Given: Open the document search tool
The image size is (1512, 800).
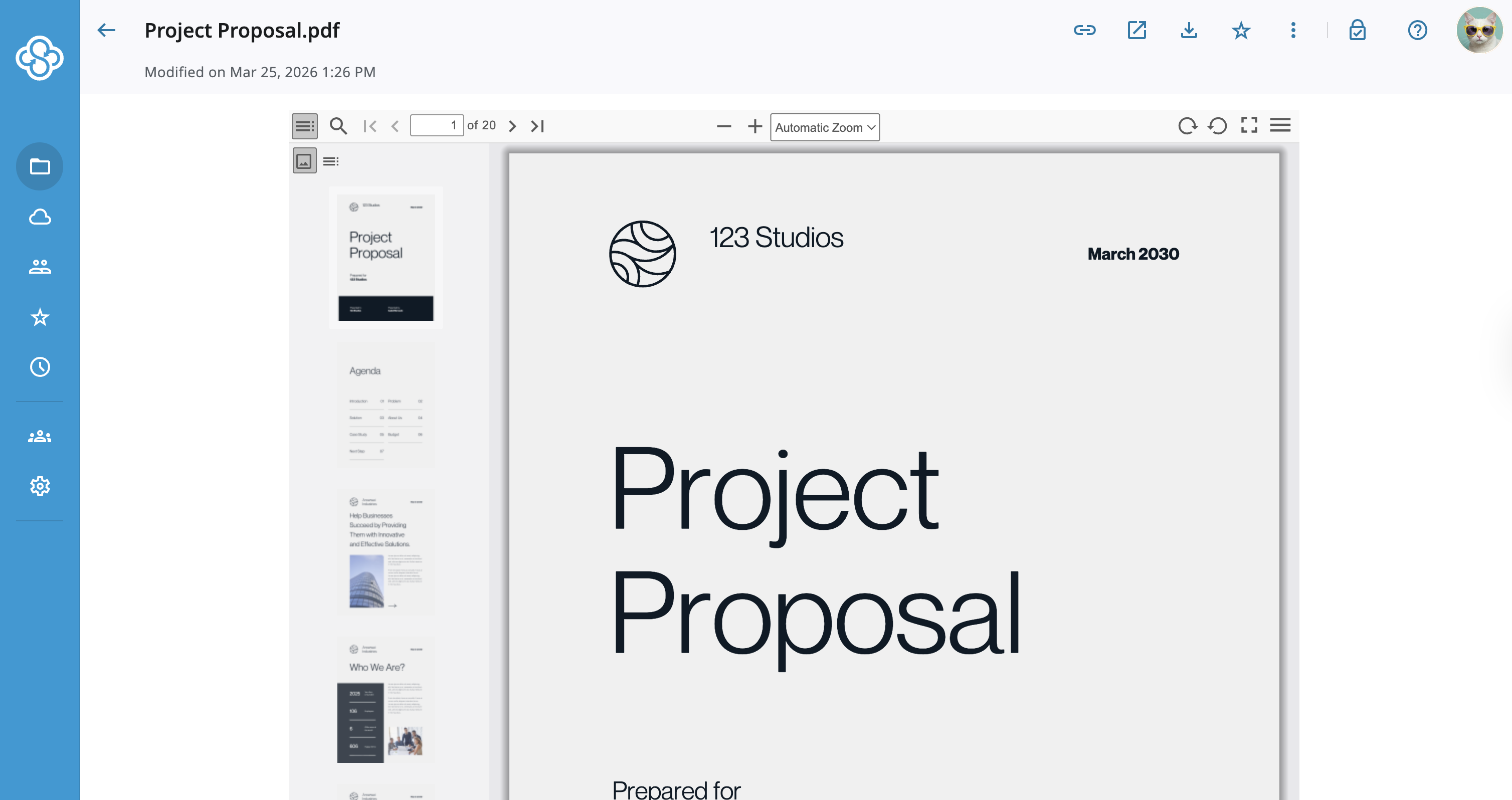Looking at the screenshot, I should tap(338, 126).
